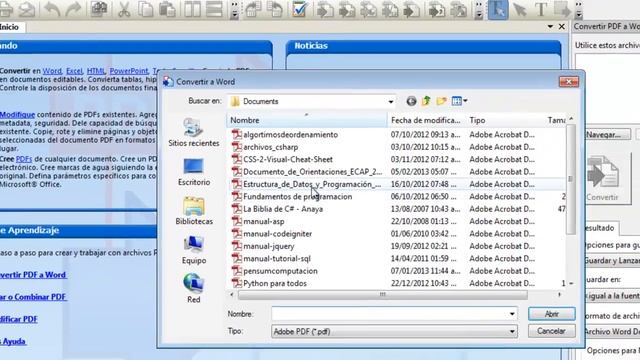Screen dimensions: 640x360
Task: Follow the PDFs link after Cree
Action: pos(24,159)
